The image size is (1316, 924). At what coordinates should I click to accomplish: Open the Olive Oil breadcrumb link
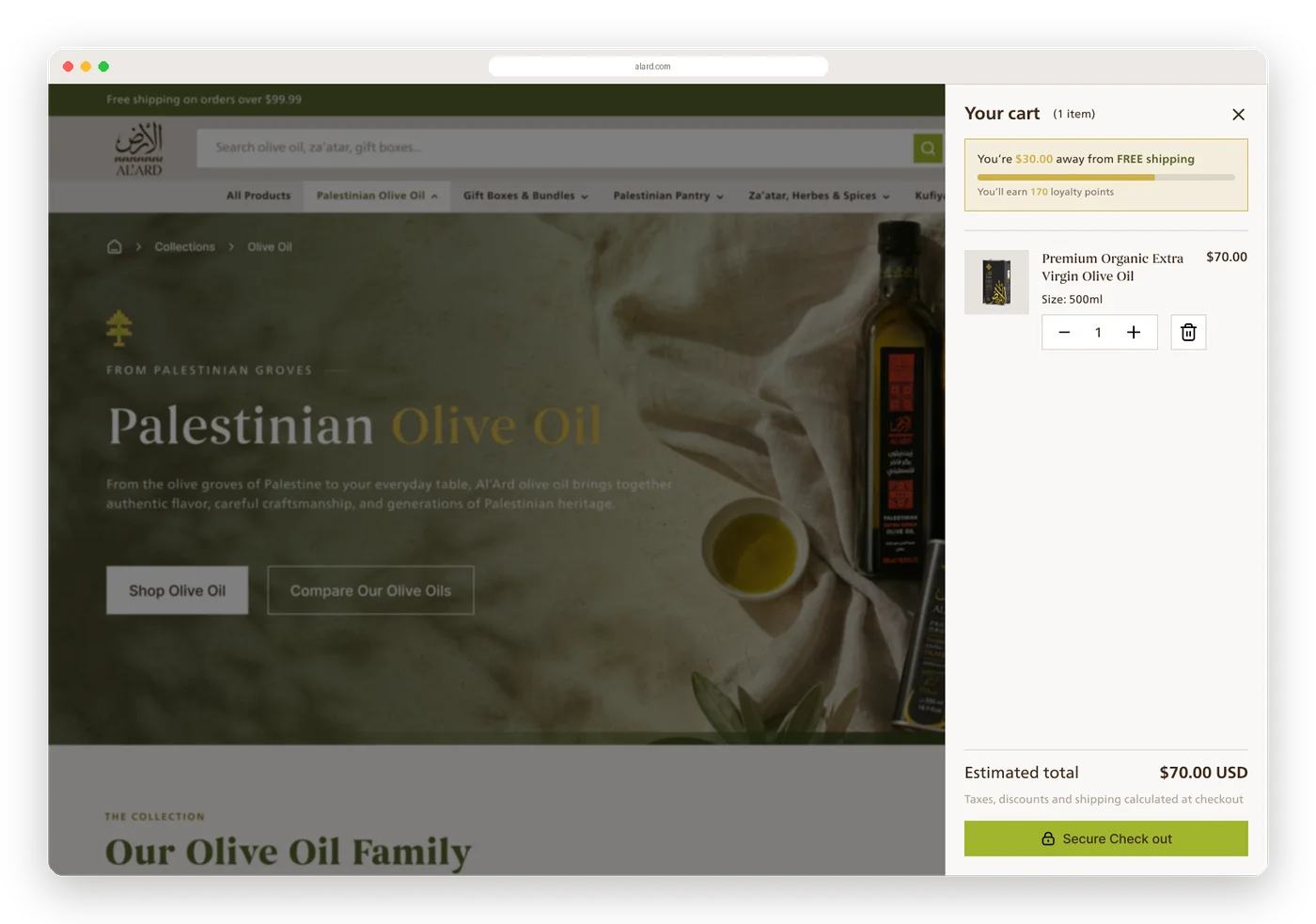(270, 247)
